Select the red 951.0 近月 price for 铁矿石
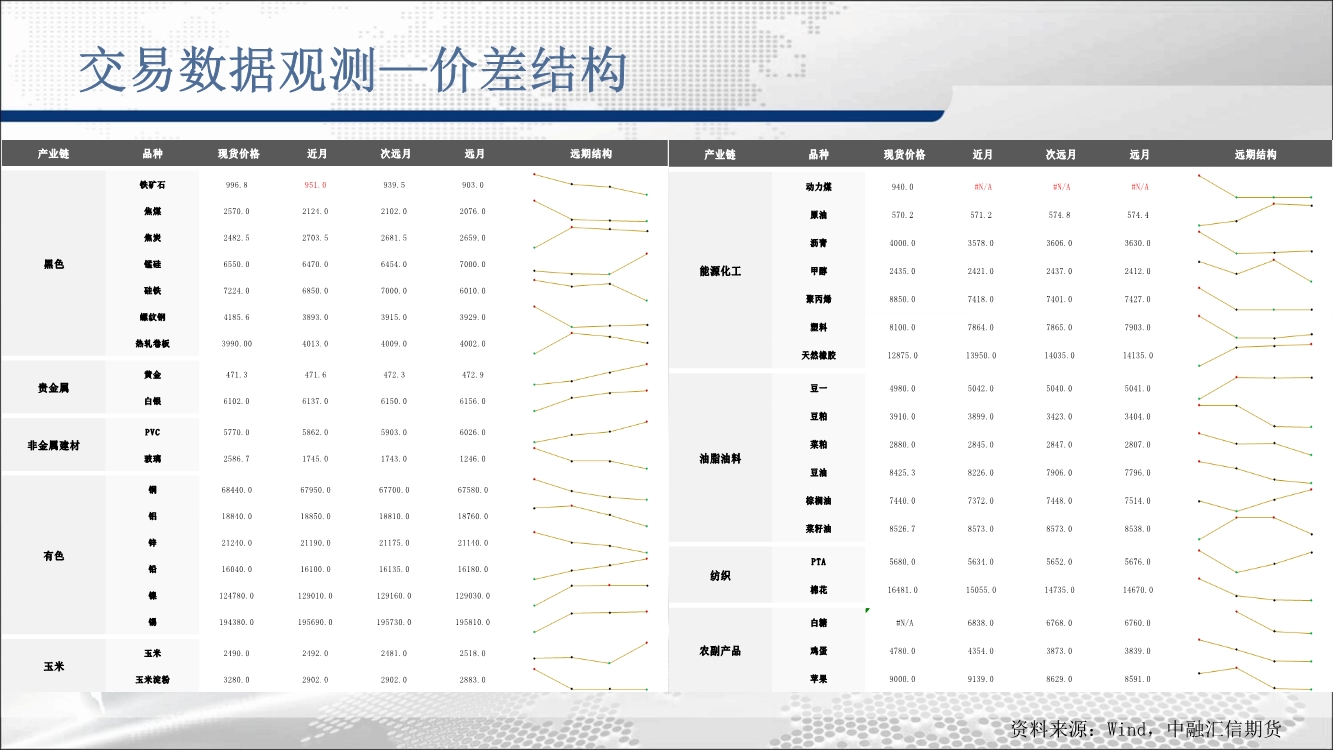Viewport: 1333px width, 750px height. (x=316, y=185)
